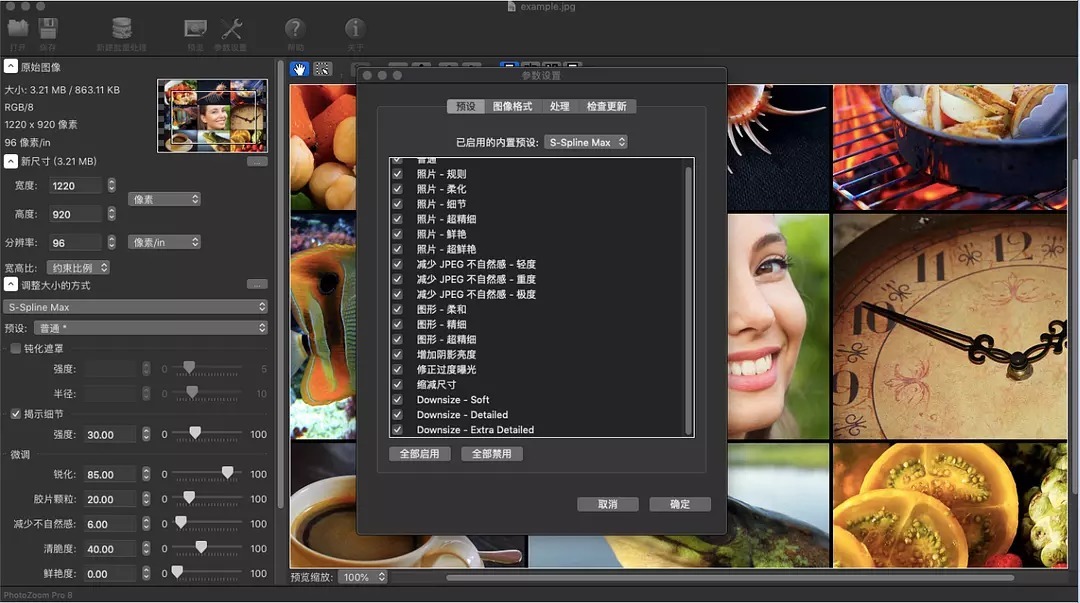Switch to the 检查更新 tab
Image resolution: width=1080 pixels, height=603 pixels.
[606, 106]
